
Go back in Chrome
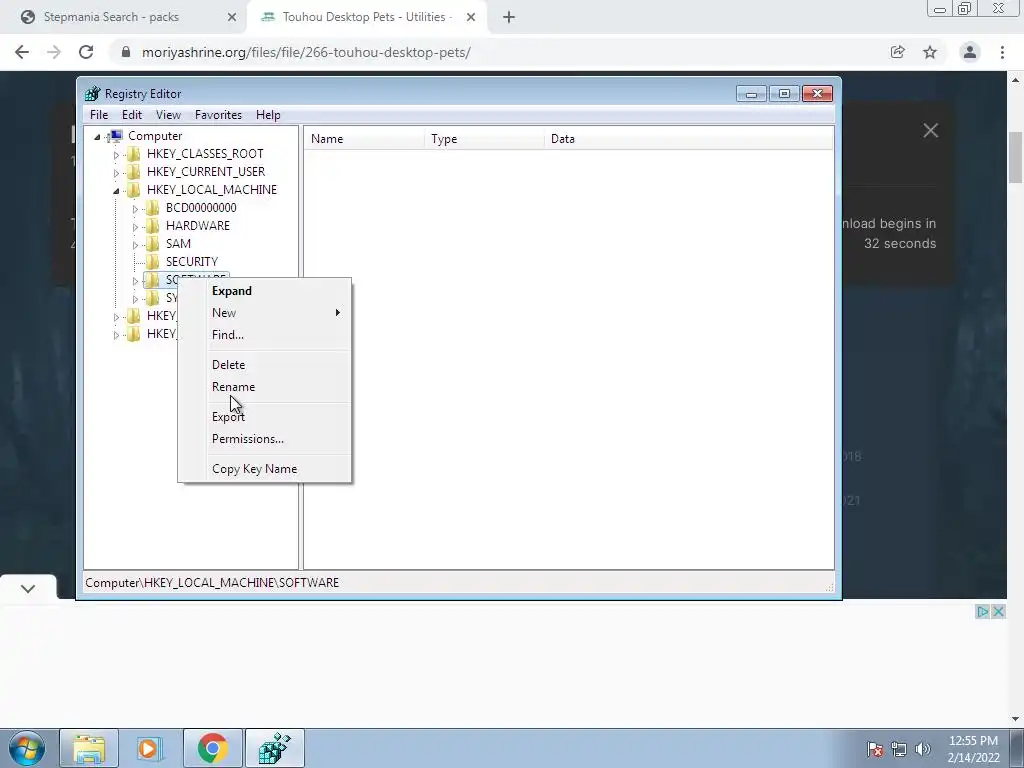[22, 52]
